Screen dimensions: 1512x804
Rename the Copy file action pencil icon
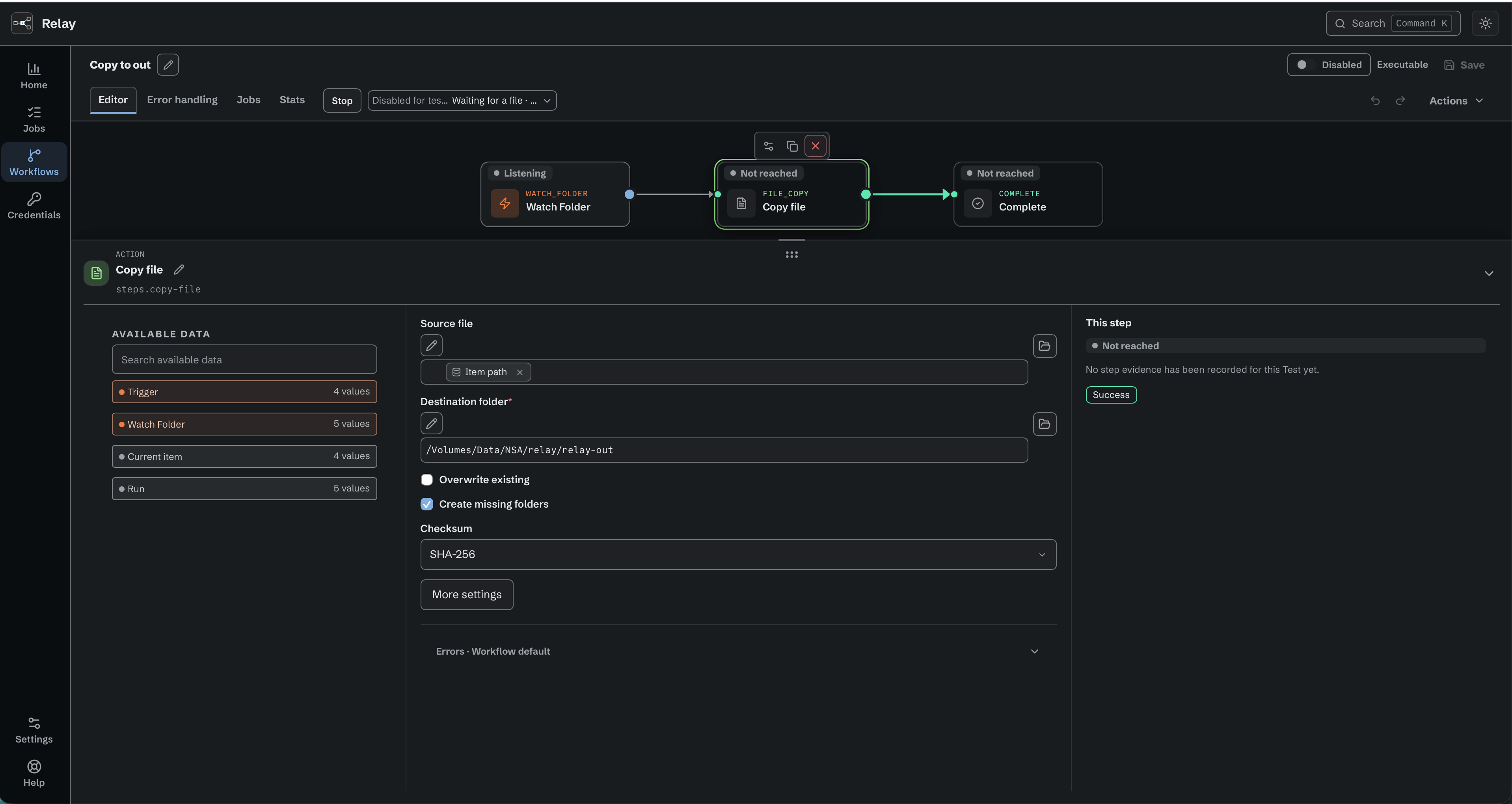point(179,269)
